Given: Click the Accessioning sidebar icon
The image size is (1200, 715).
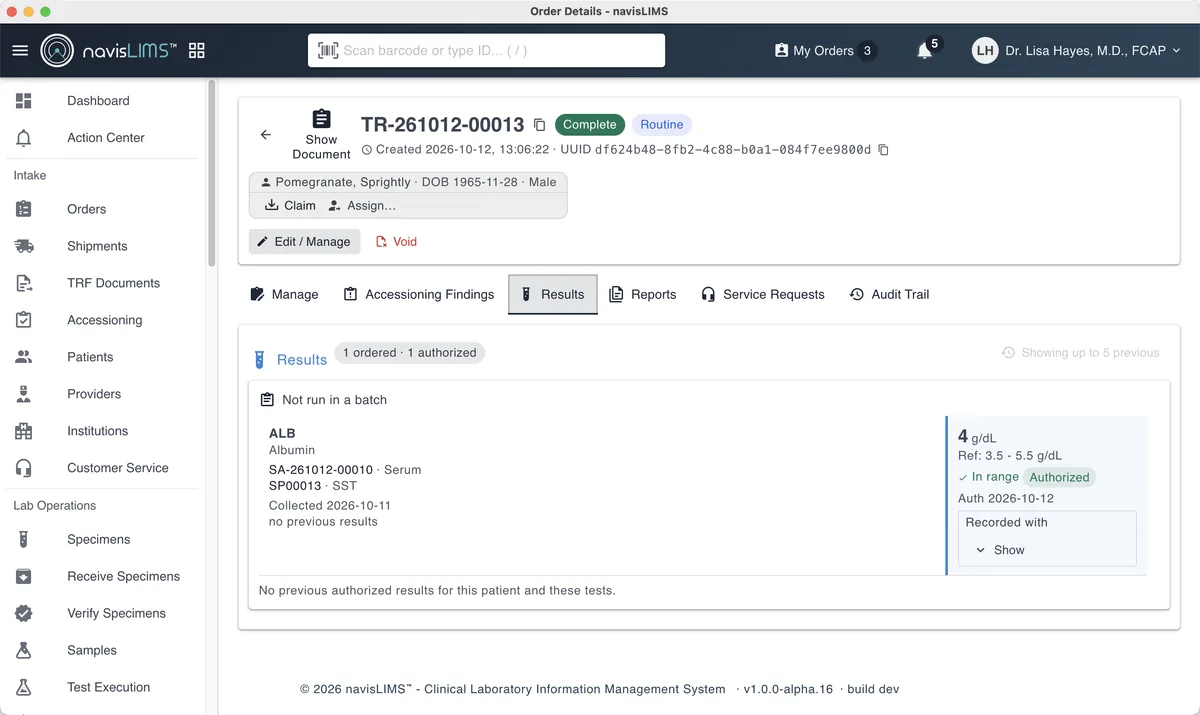Looking at the screenshot, I should [x=24, y=320].
